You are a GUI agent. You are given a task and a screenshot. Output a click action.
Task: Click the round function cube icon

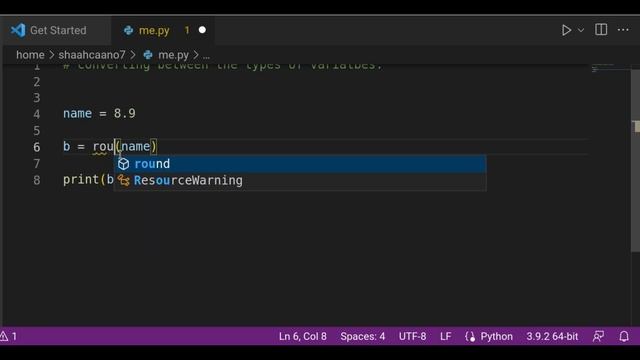[x=123, y=164]
